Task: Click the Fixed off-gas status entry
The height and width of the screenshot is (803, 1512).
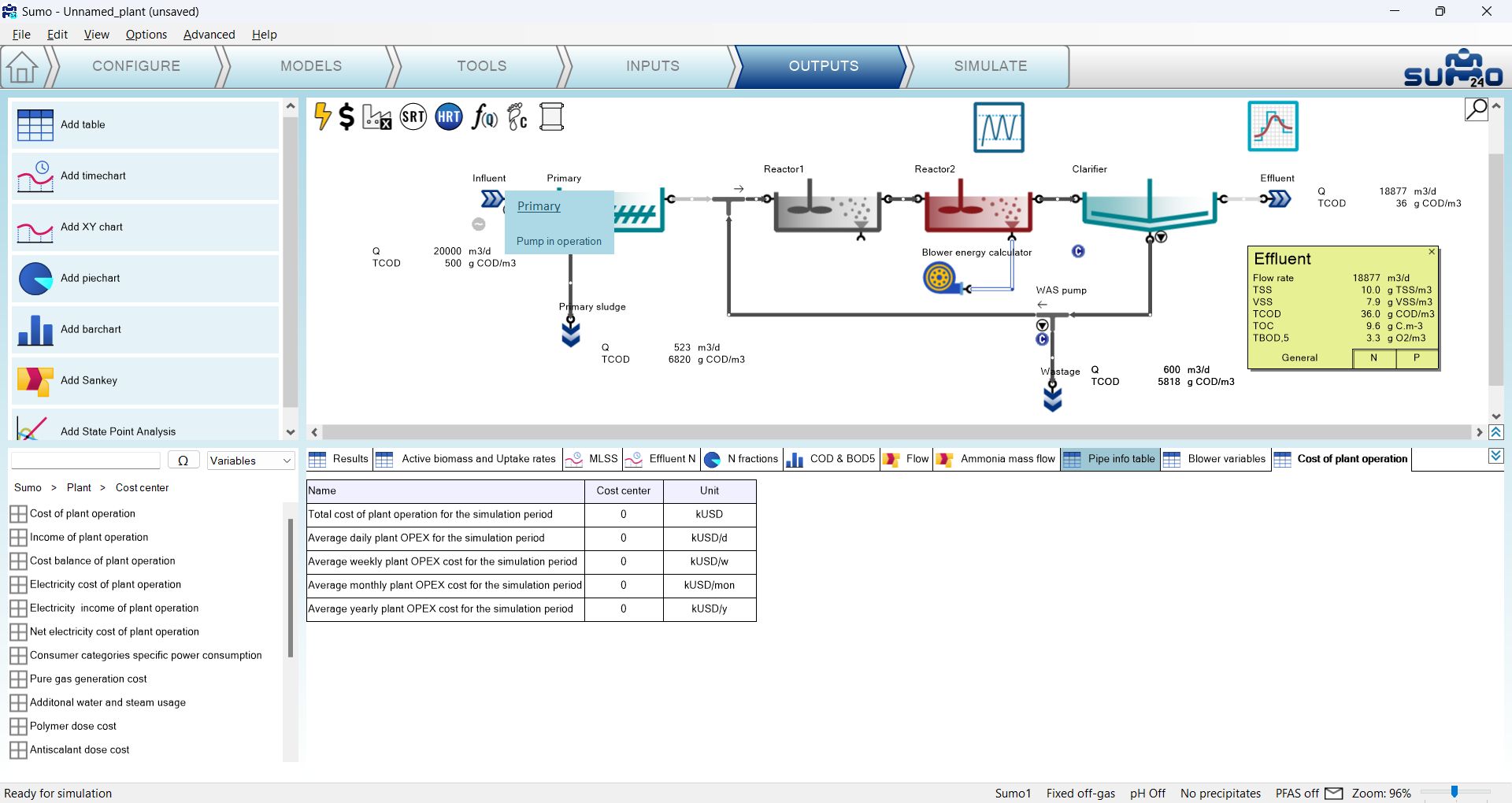Action: 1080,794
